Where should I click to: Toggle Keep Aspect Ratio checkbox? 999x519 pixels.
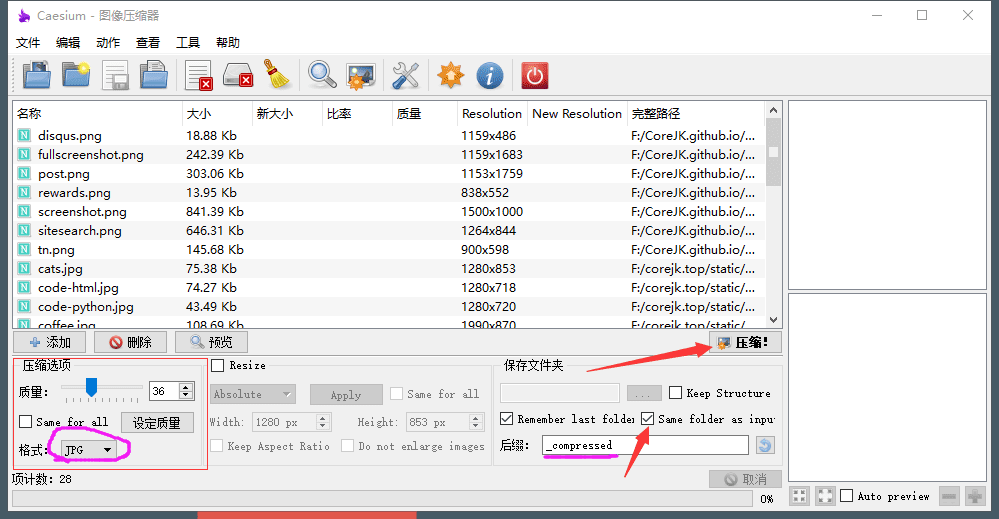pyautogui.click(x=217, y=446)
